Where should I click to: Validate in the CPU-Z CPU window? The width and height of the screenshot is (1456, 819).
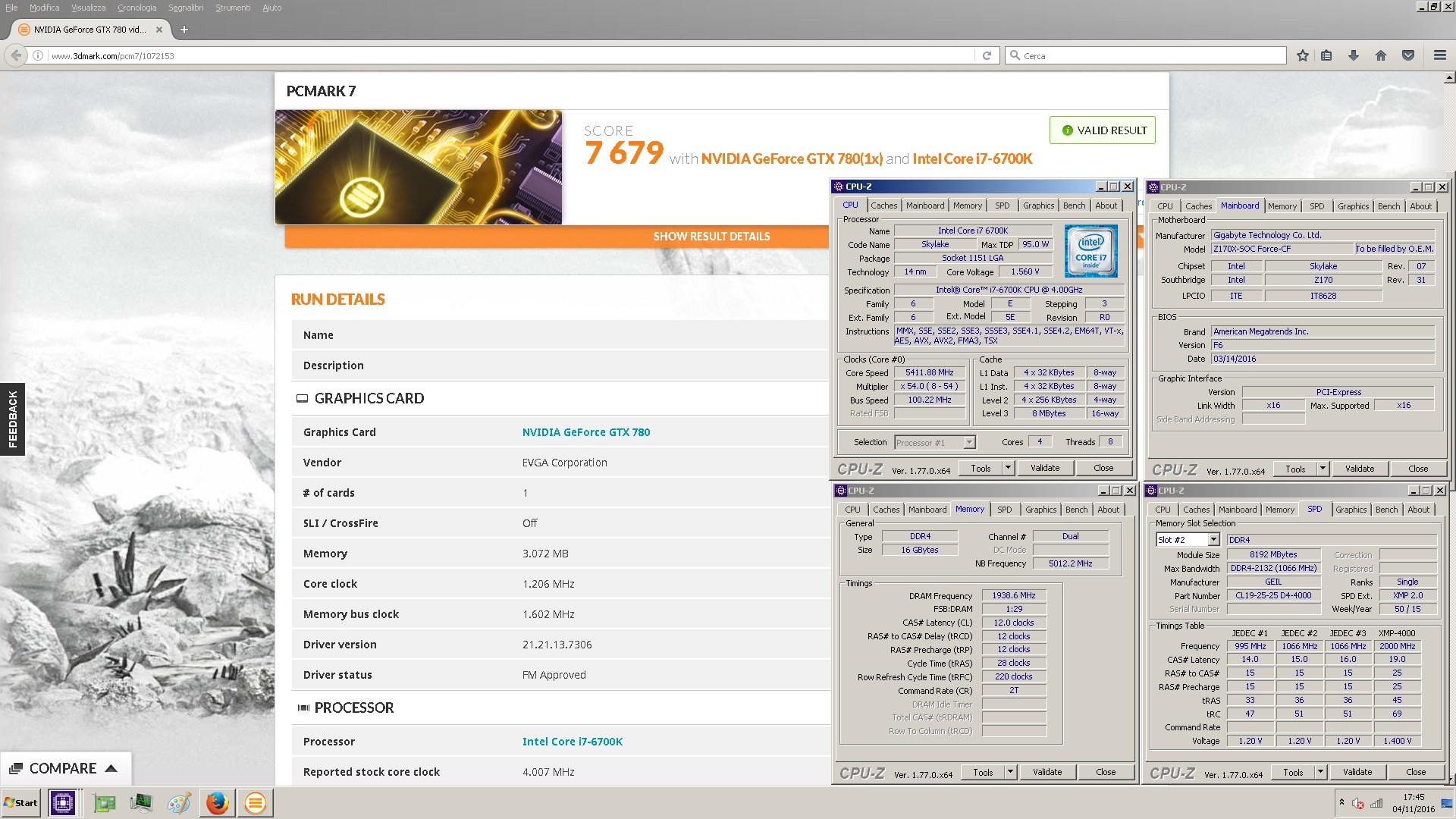(x=1045, y=468)
